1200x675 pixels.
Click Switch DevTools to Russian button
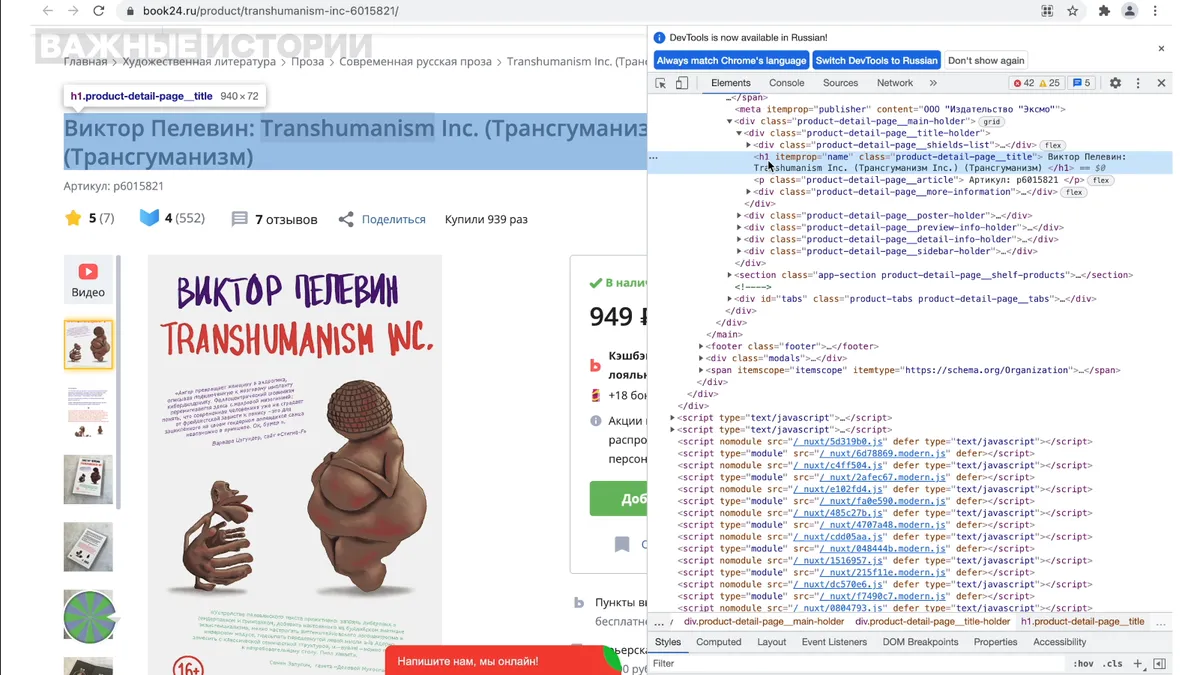tap(877, 60)
